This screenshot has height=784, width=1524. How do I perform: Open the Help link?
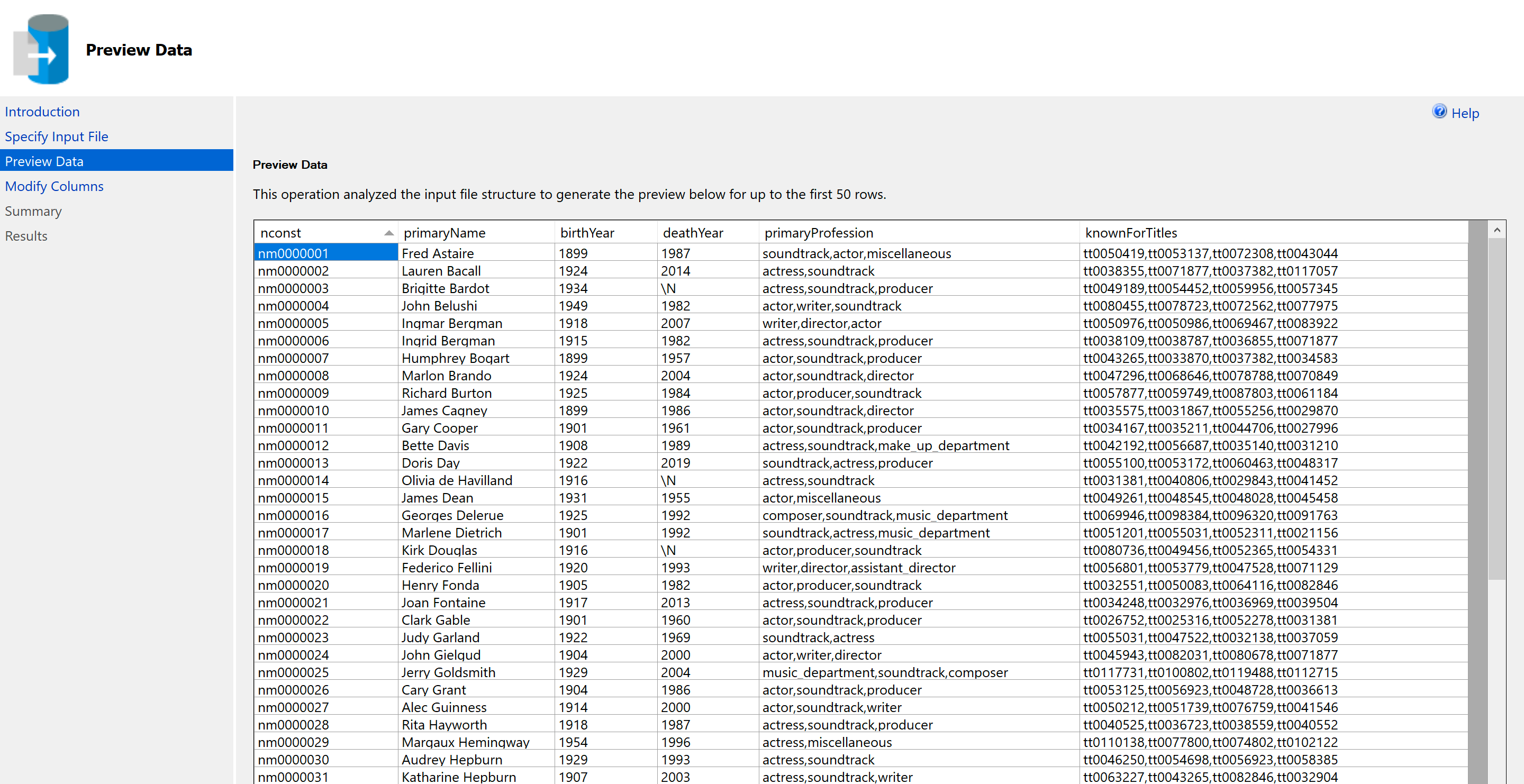click(1465, 114)
